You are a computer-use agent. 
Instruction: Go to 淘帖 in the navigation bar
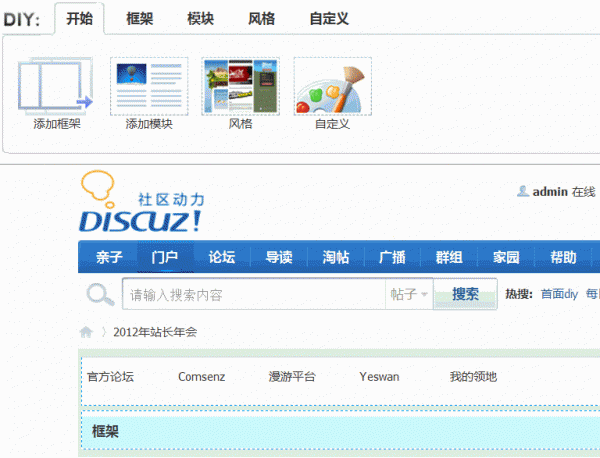[335, 257]
